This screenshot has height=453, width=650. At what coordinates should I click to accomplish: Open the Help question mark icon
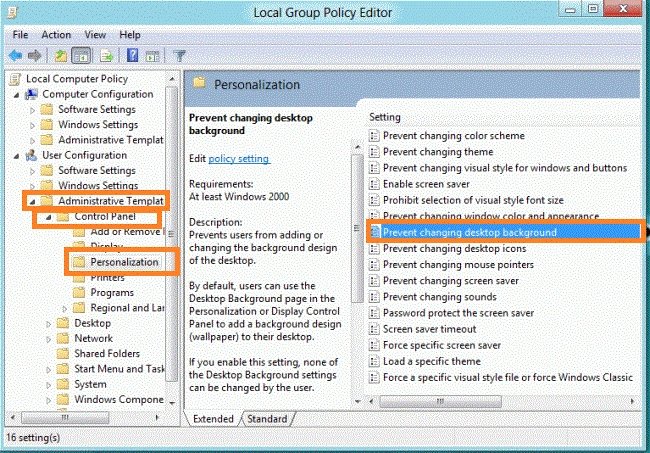point(132,56)
